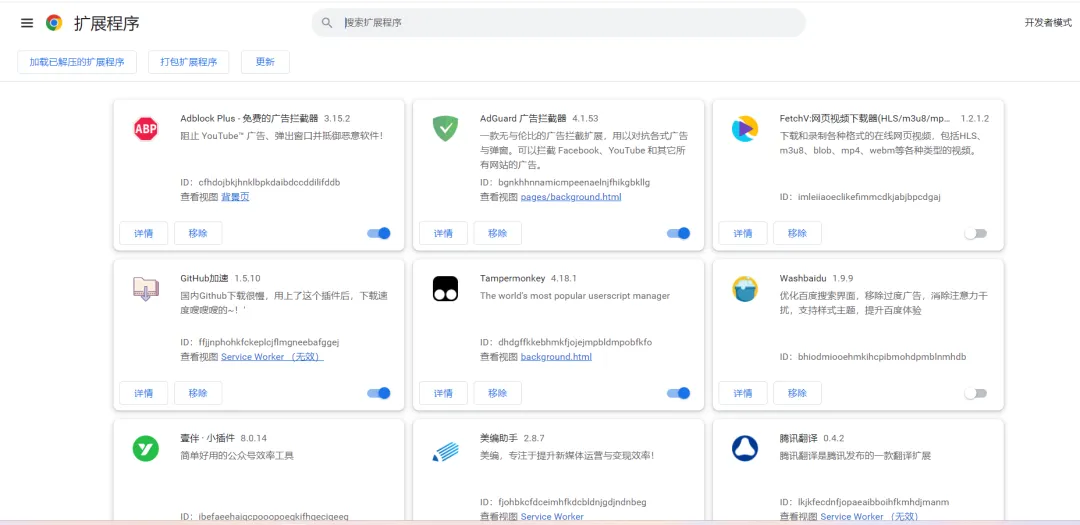Open 腾讯翻译 Service Worker (无效) link

869,517
